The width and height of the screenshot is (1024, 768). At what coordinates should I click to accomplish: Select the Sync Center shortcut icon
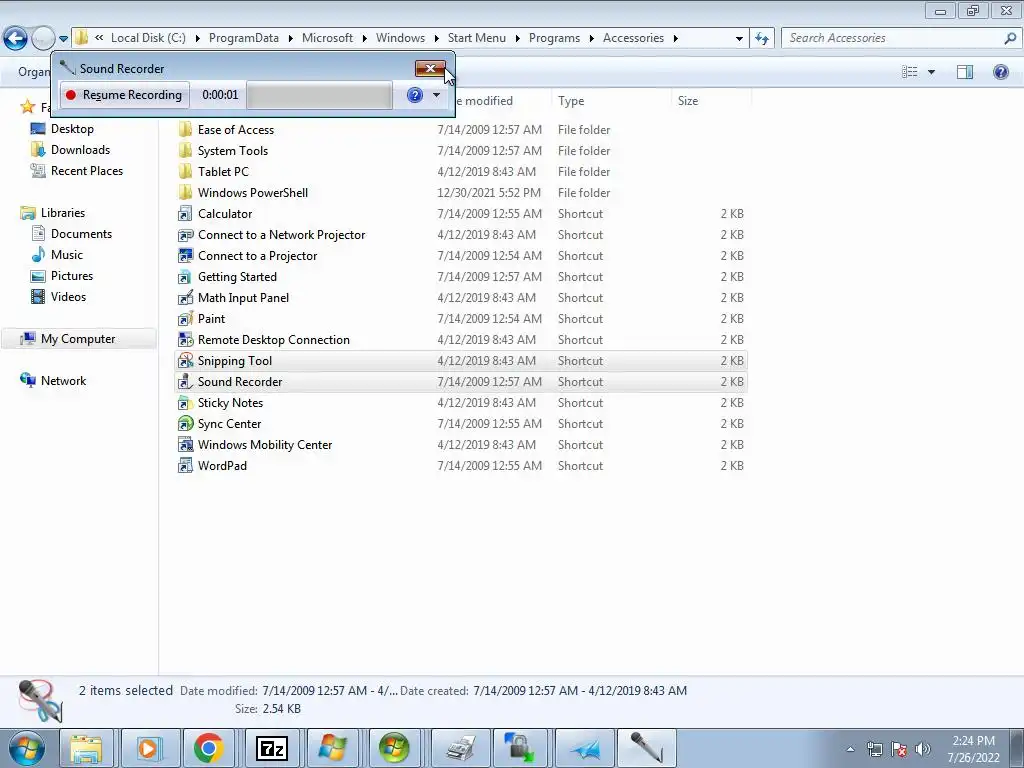click(185, 423)
